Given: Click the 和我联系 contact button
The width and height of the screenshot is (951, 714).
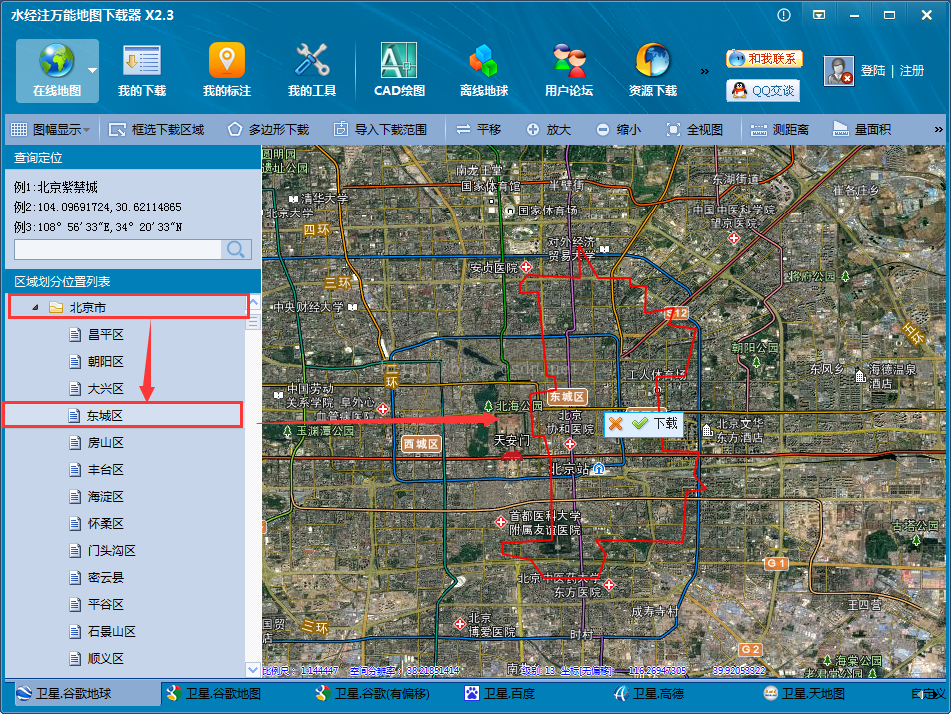Looking at the screenshot, I should [x=764, y=59].
